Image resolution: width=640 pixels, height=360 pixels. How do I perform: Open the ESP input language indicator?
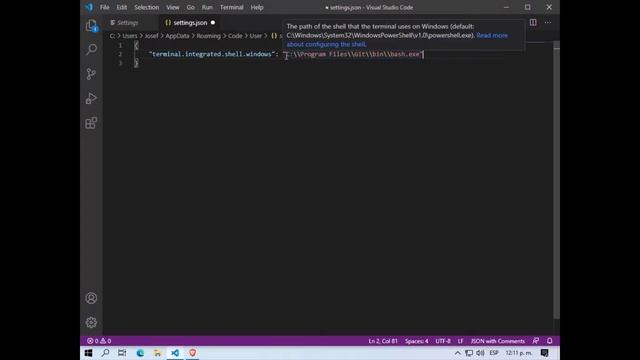point(494,353)
